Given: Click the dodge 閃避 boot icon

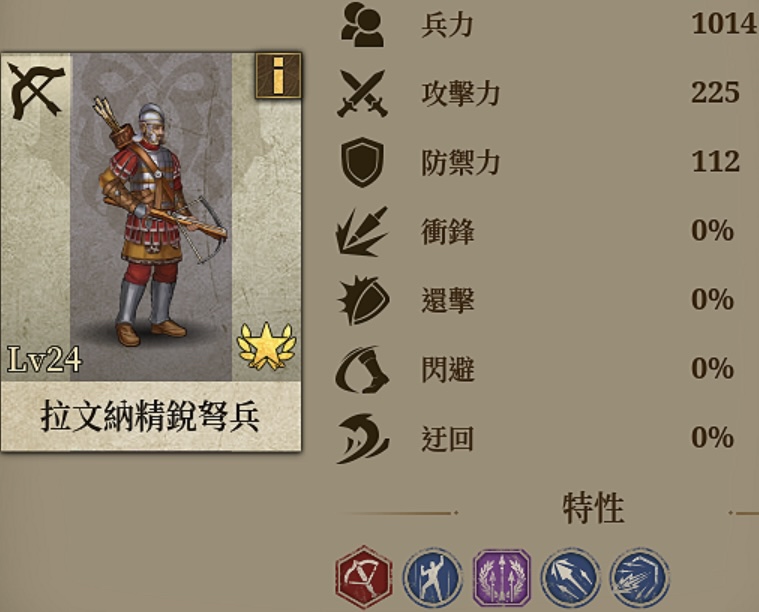Looking at the screenshot, I should point(362,369).
